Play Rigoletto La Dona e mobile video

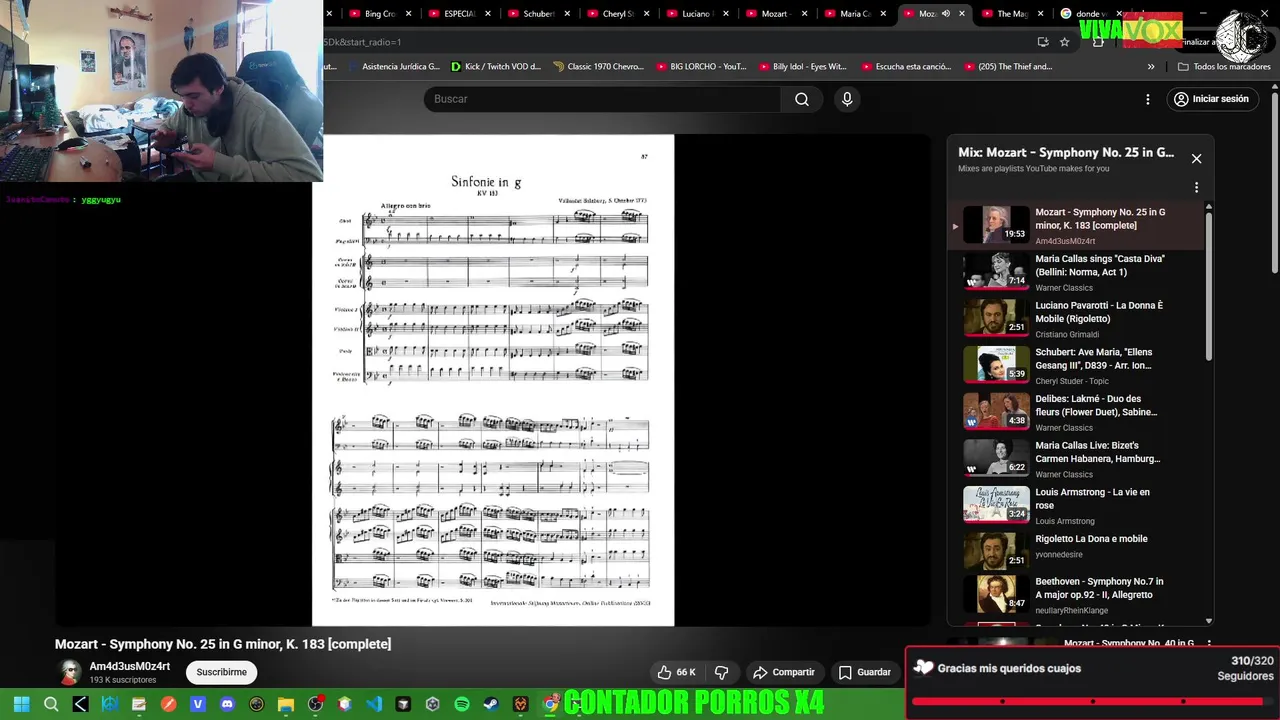click(x=1078, y=552)
